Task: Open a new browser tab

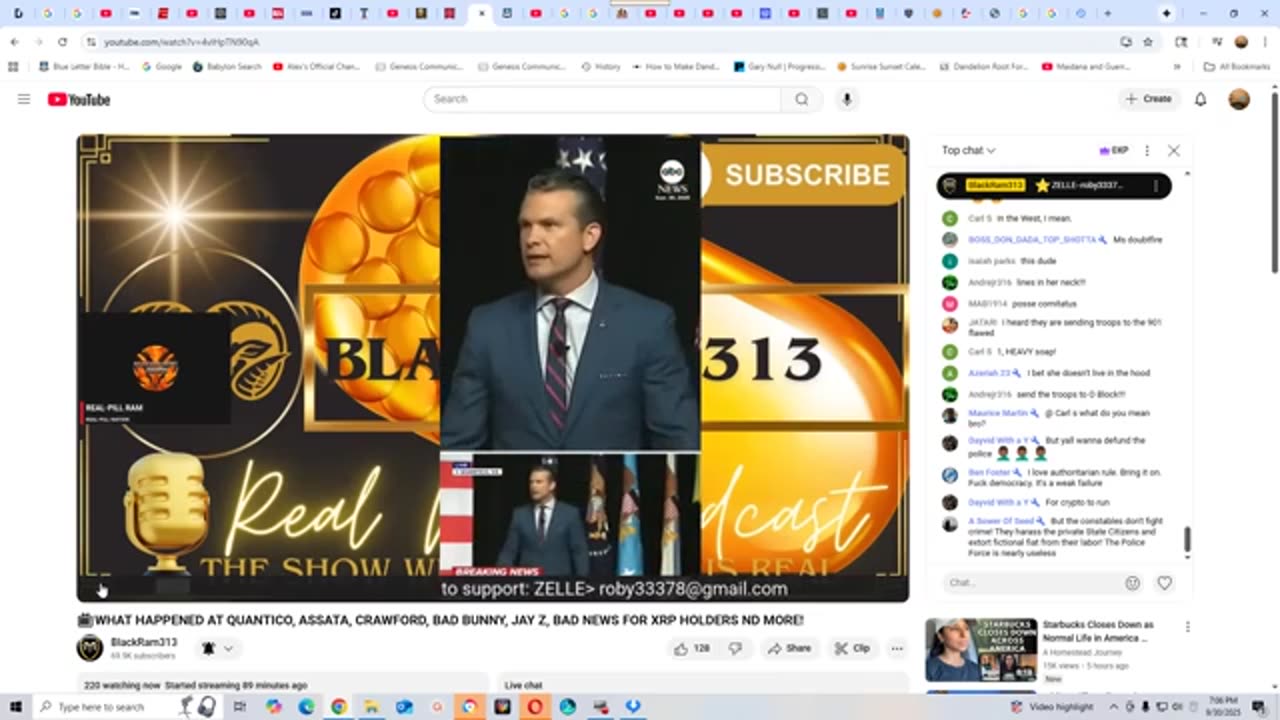Action: 1107,14
